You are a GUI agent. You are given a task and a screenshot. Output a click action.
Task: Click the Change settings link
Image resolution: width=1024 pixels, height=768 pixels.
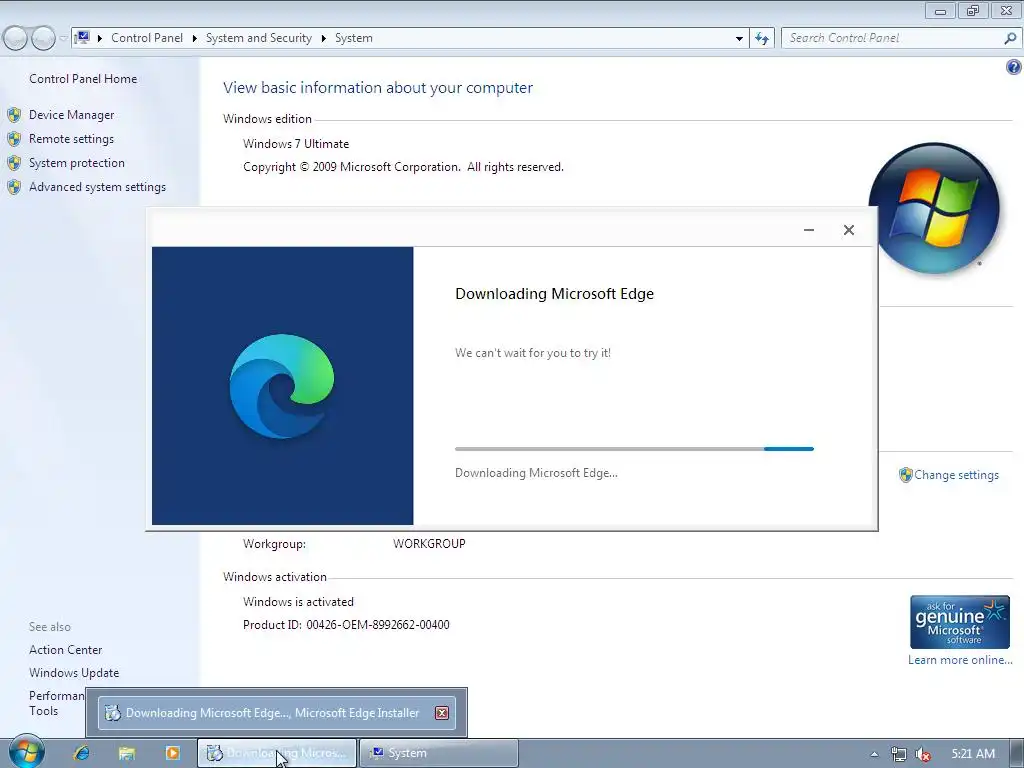[x=956, y=475]
